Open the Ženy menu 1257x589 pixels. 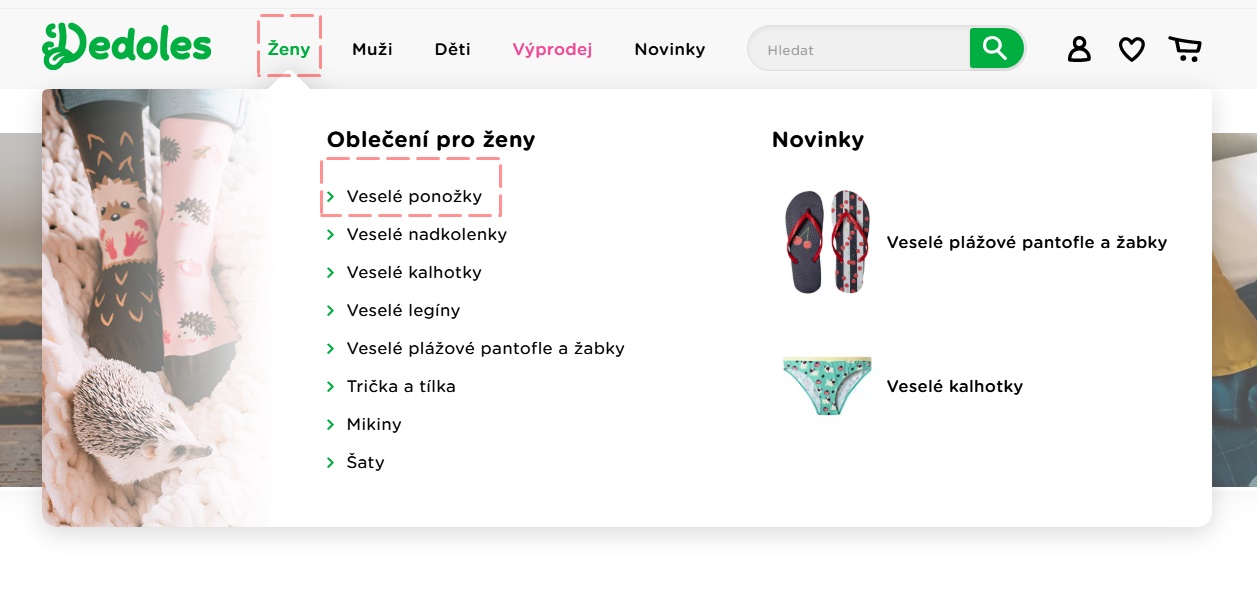[289, 49]
